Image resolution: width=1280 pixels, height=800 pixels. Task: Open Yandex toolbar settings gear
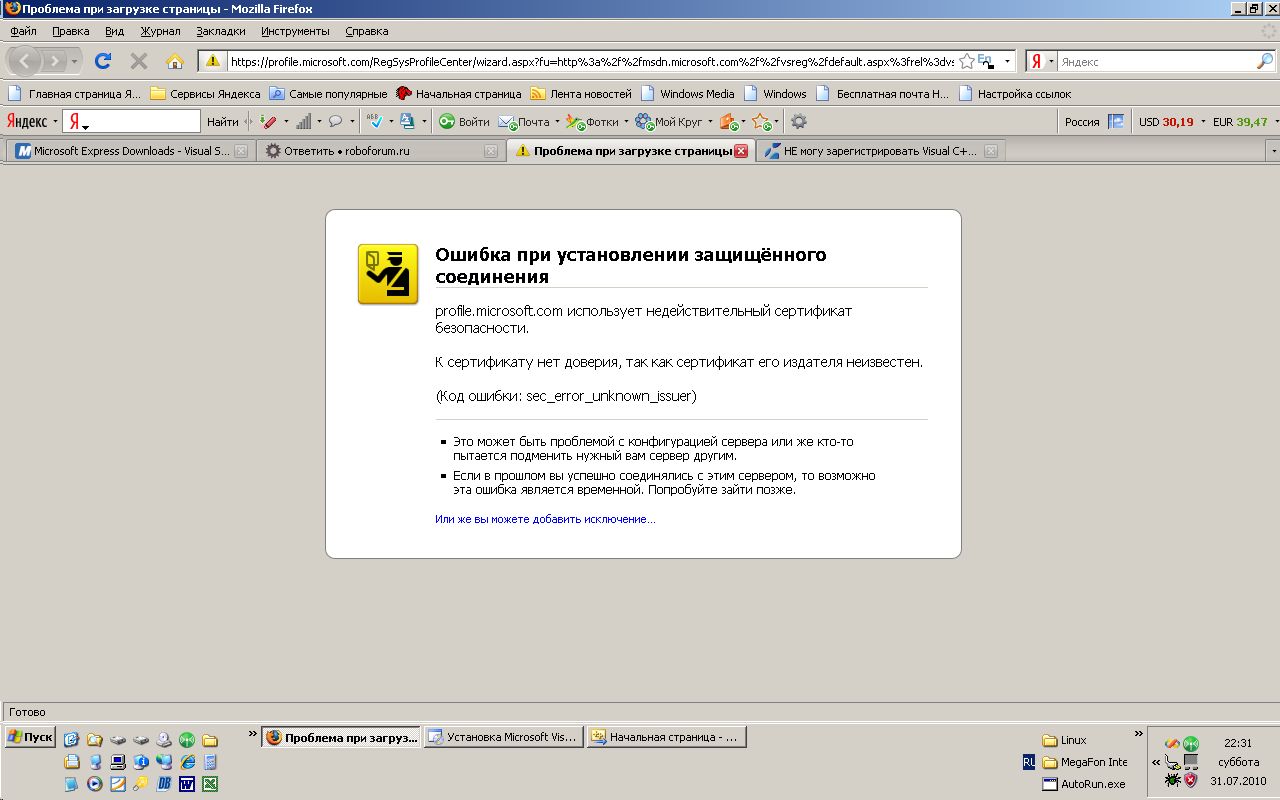click(798, 122)
